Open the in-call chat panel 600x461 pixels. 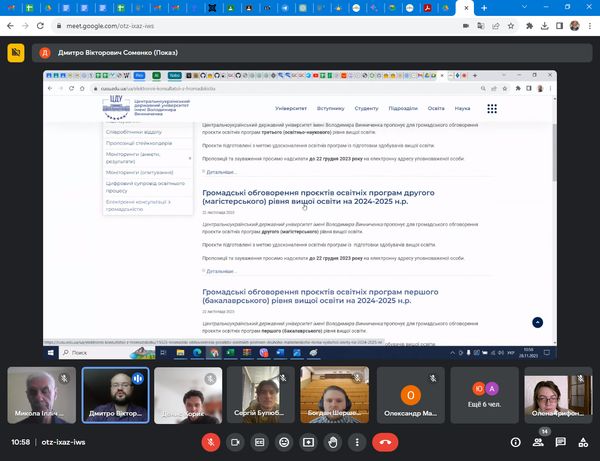[x=560, y=441]
